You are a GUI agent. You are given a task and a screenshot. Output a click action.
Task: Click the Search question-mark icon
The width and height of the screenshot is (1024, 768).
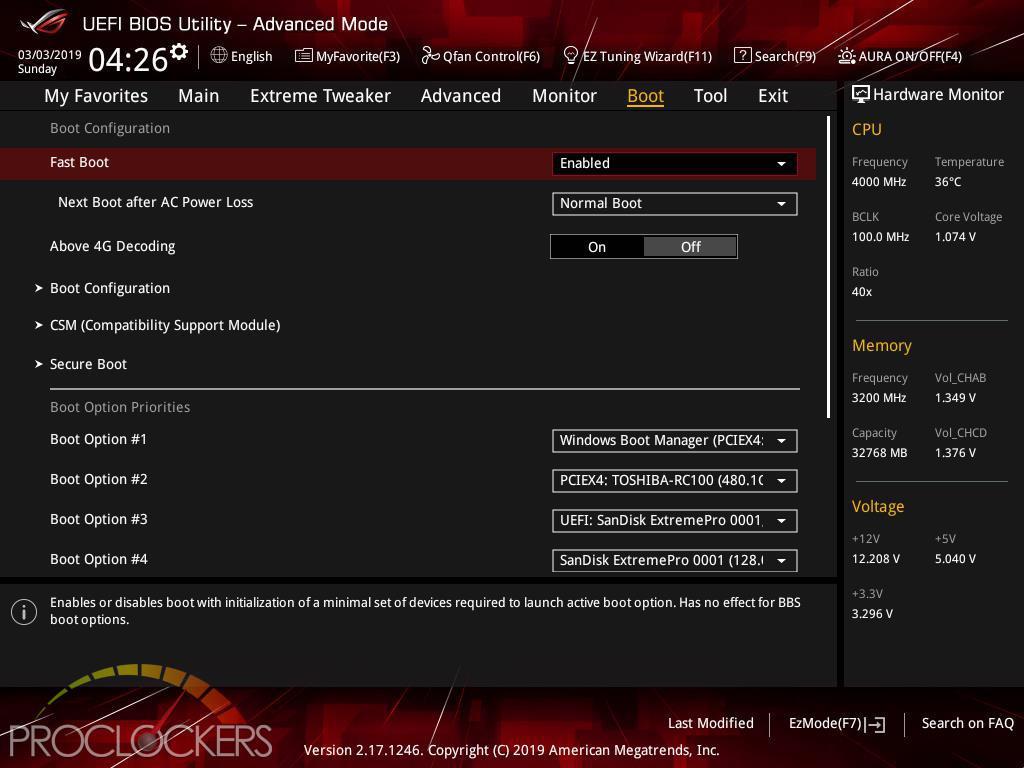(742, 56)
